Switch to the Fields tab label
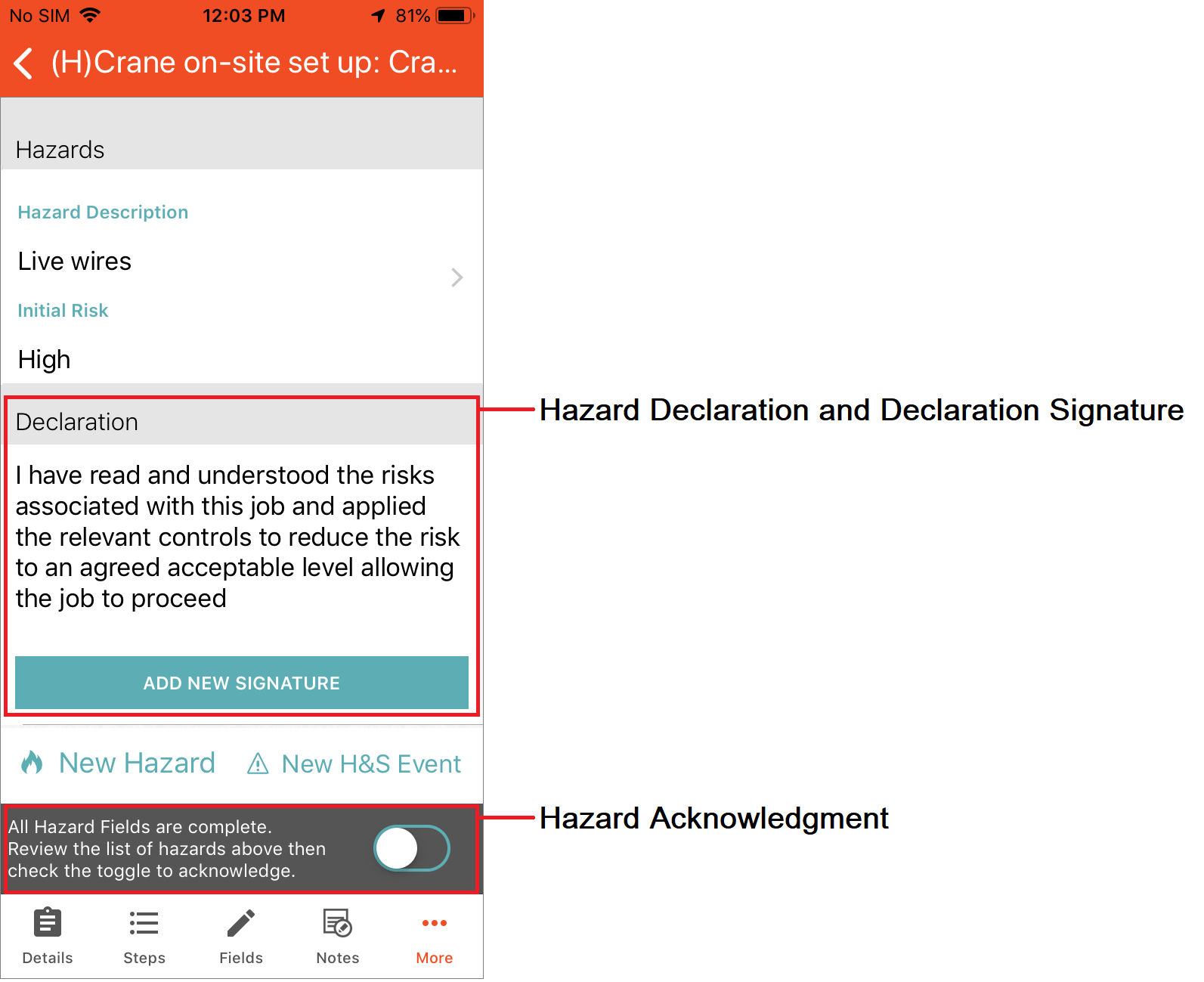The width and height of the screenshot is (1204, 982). pyautogui.click(x=241, y=958)
